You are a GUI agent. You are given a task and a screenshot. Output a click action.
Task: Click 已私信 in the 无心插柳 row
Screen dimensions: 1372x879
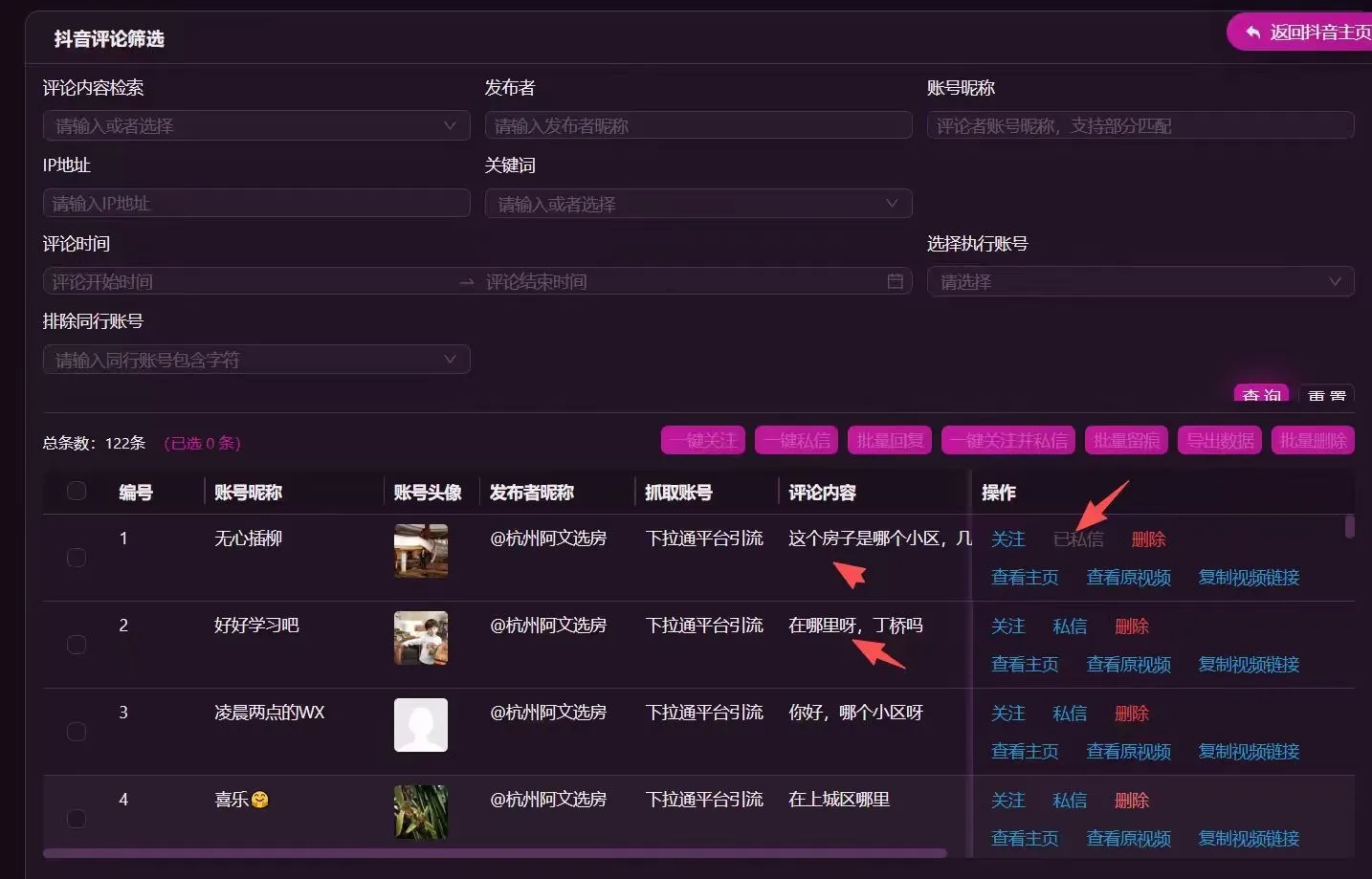(x=1078, y=539)
